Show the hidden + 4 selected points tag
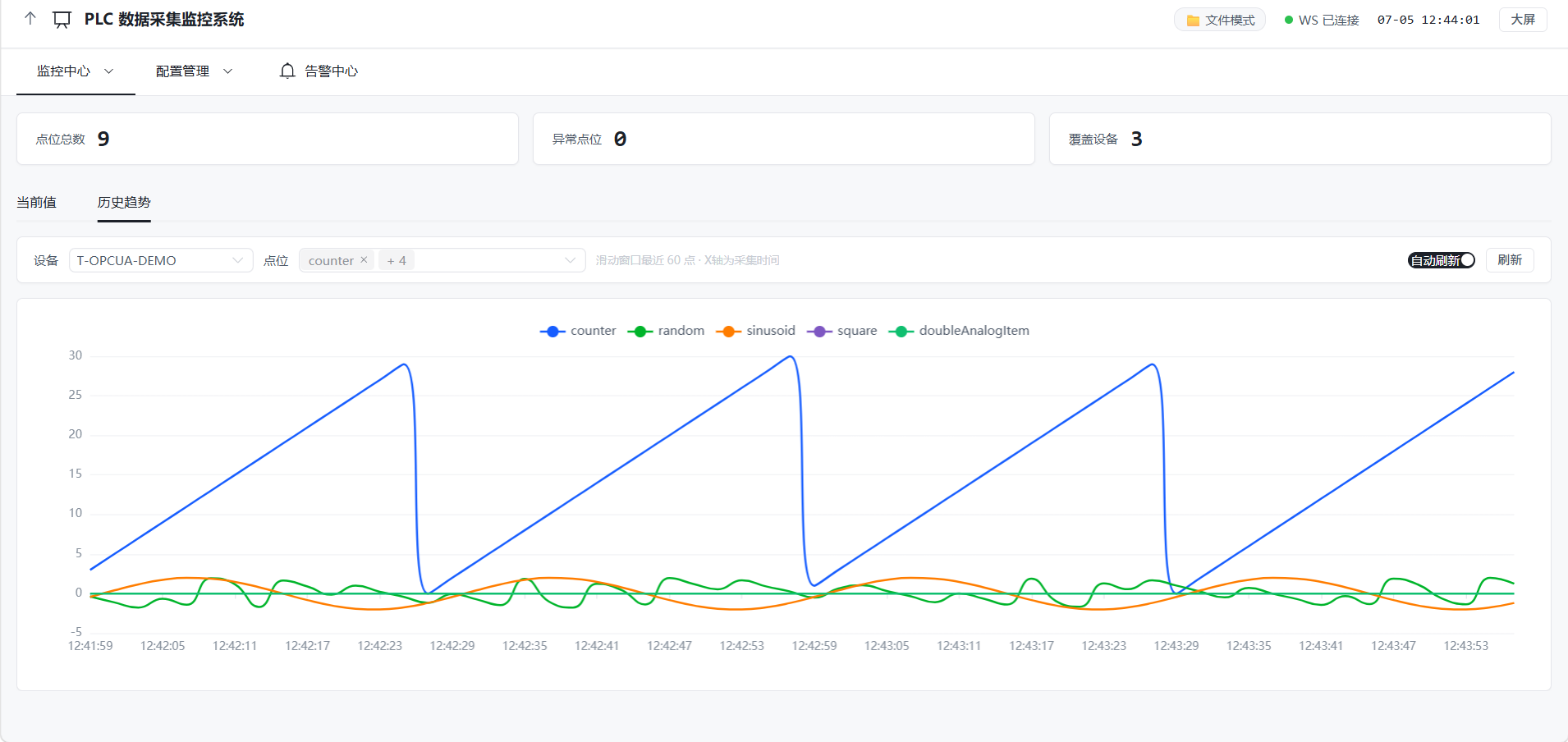The image size is (1568, 742). (x=397, y=260)
